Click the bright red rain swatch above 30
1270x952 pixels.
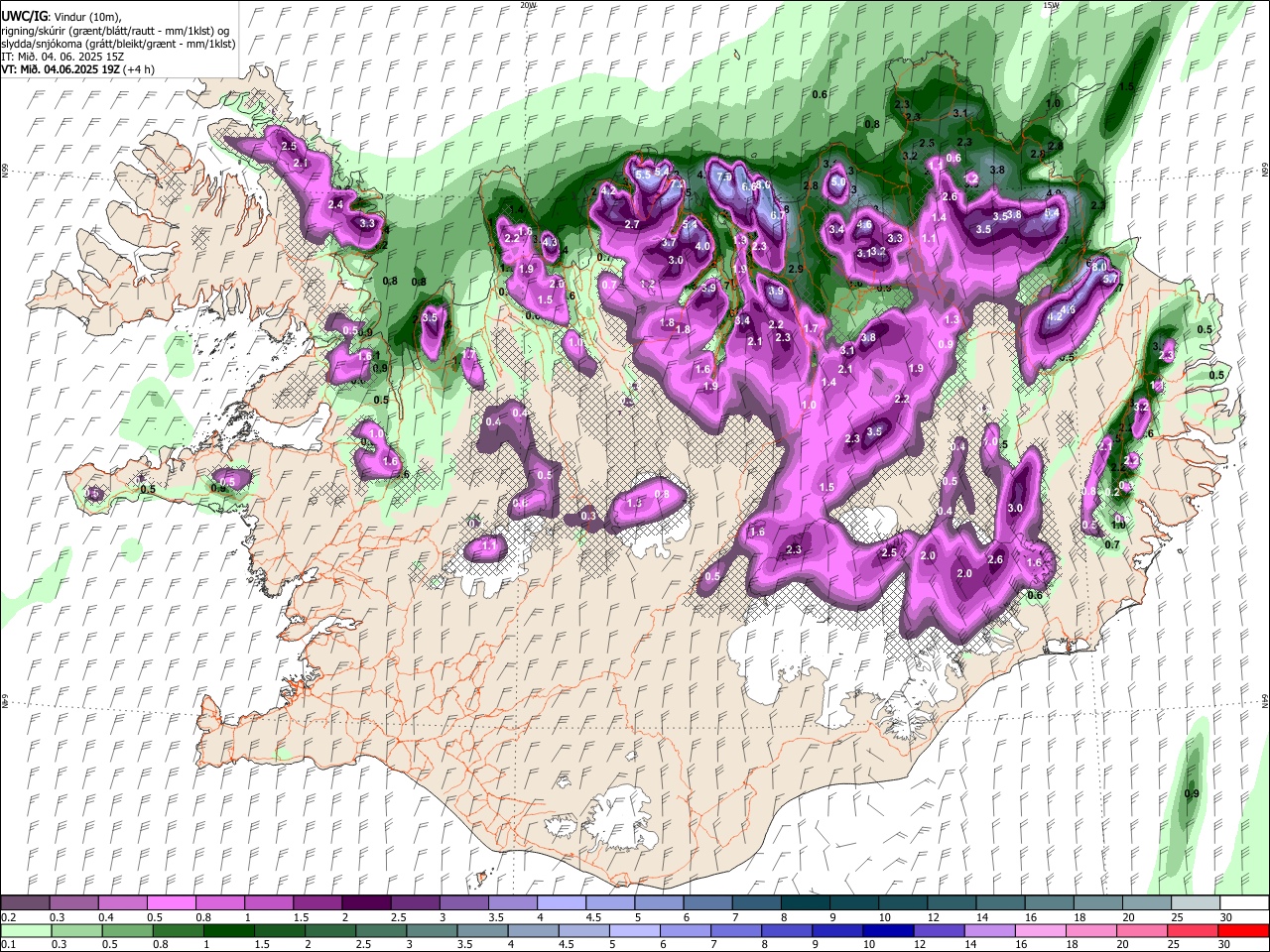(x=1242, y=930)
